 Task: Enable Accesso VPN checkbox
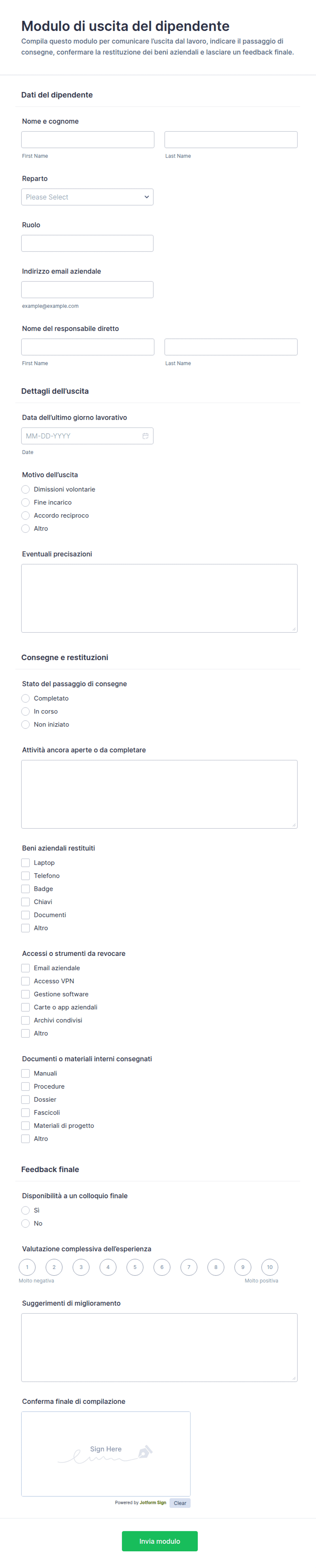pos(25,981)
